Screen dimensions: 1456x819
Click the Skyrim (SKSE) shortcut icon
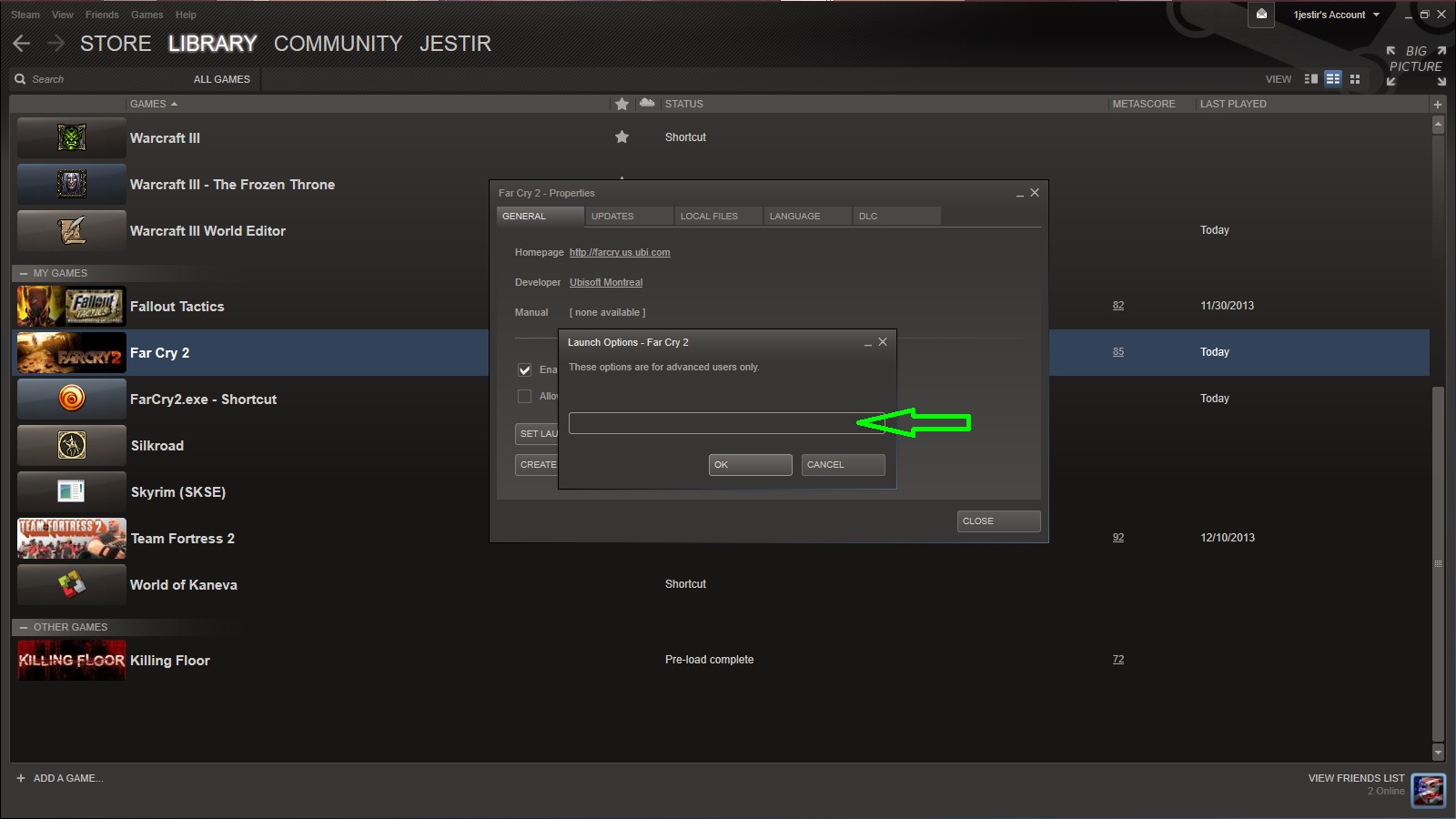72,491
